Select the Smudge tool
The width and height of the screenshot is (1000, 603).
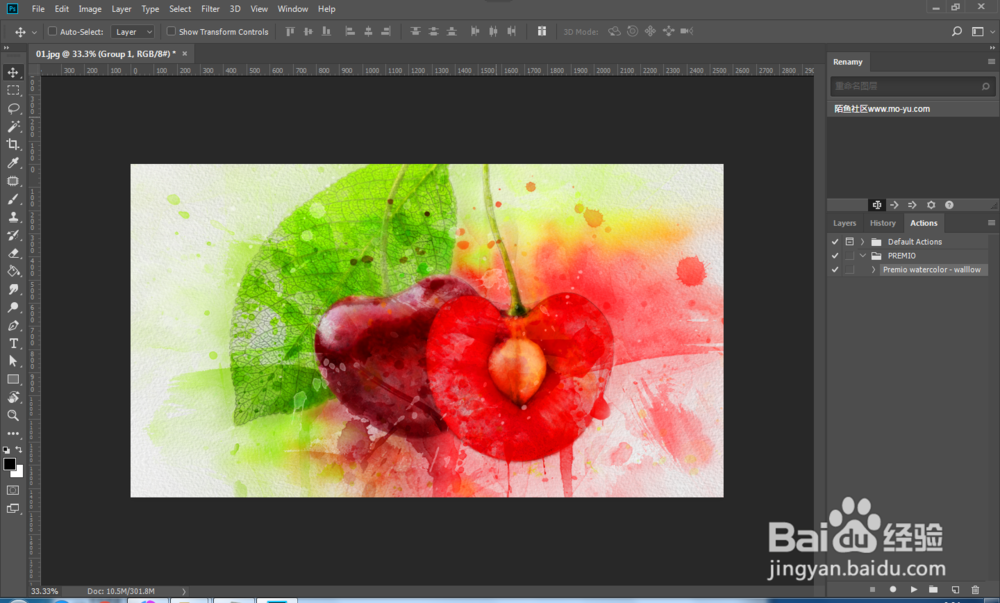(13, 289)
